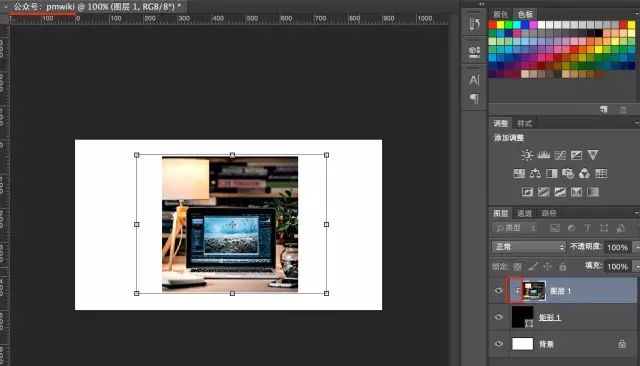Select the 矩形 1 layer name
The width and height of the screenshot is (640, 366).
tap(549, 317)
